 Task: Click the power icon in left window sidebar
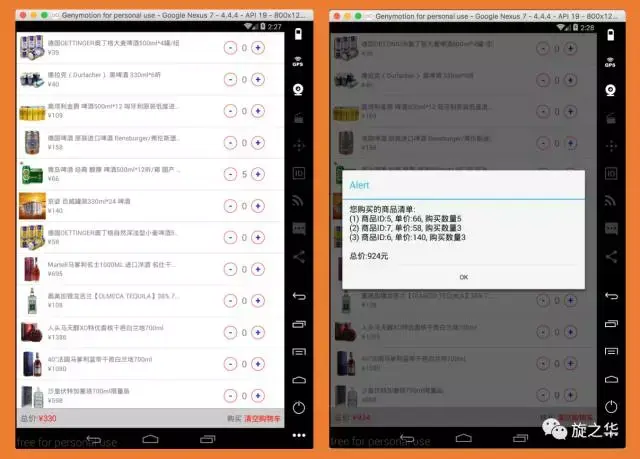pyautogui.click(x=299, y=407)
